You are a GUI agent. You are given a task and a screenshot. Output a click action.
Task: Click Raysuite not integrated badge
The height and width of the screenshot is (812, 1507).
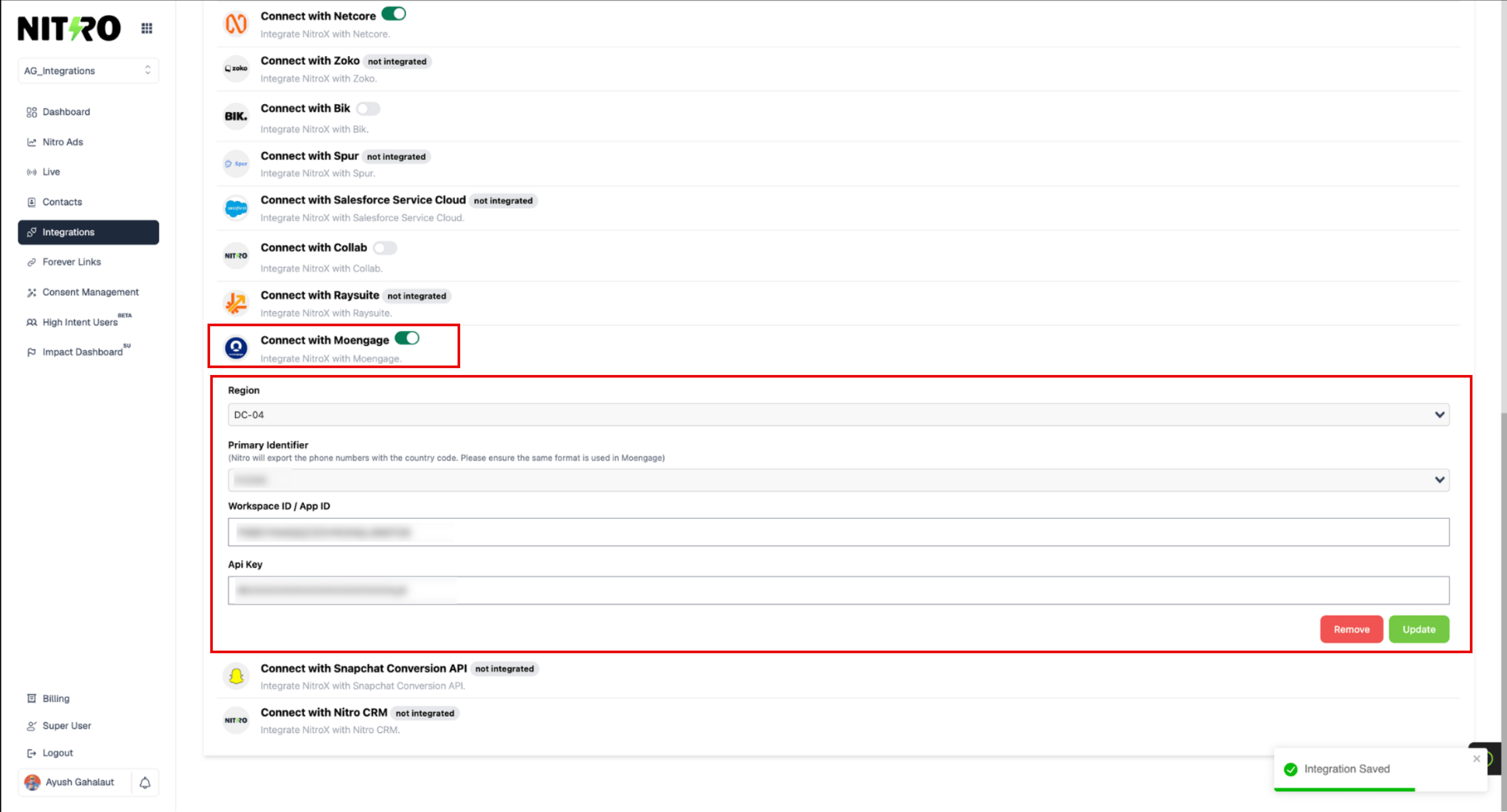(417, 296)
